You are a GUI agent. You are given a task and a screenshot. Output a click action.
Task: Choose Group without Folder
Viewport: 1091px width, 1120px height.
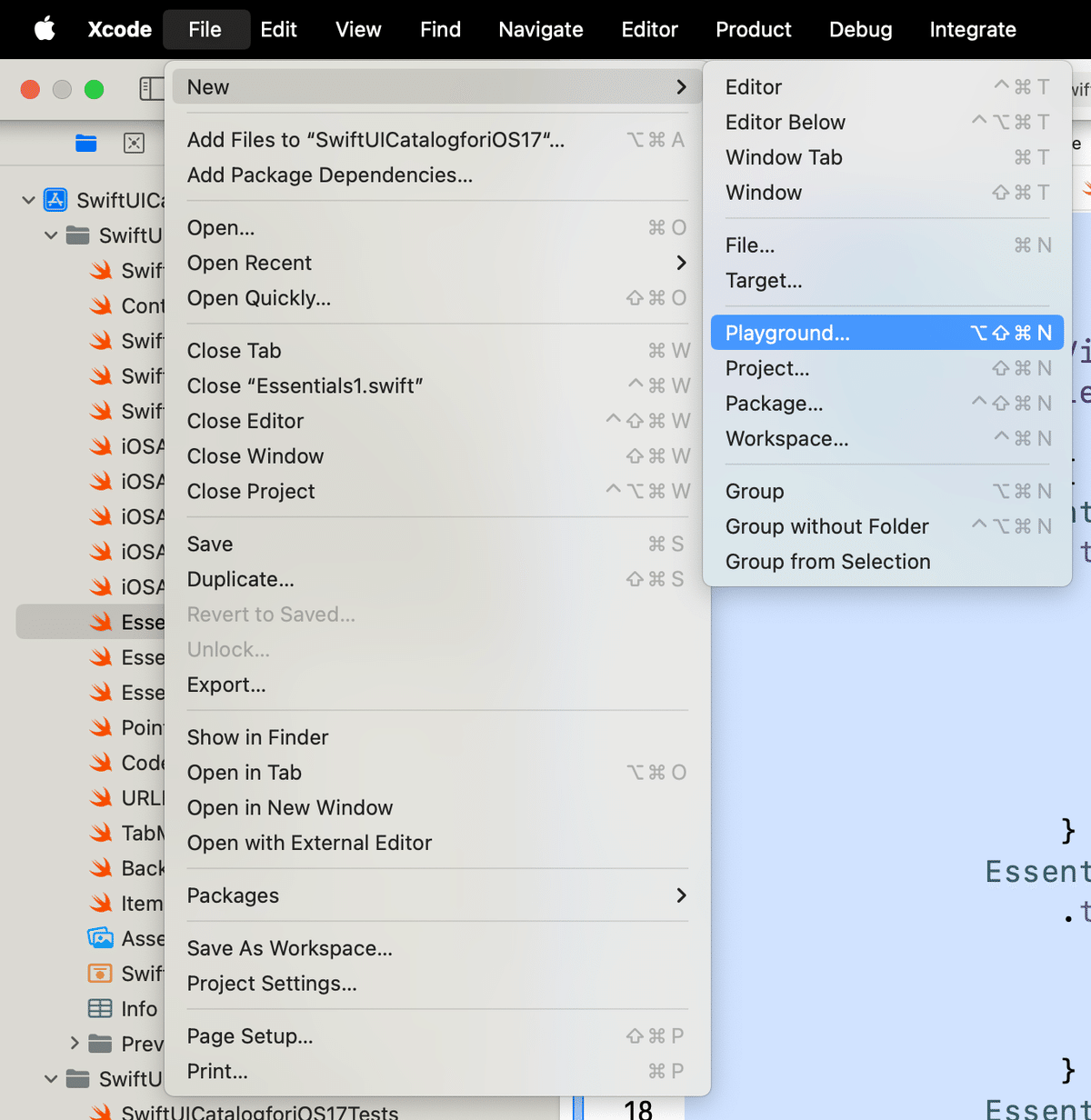pyautogui.click(x=887, y=526)
